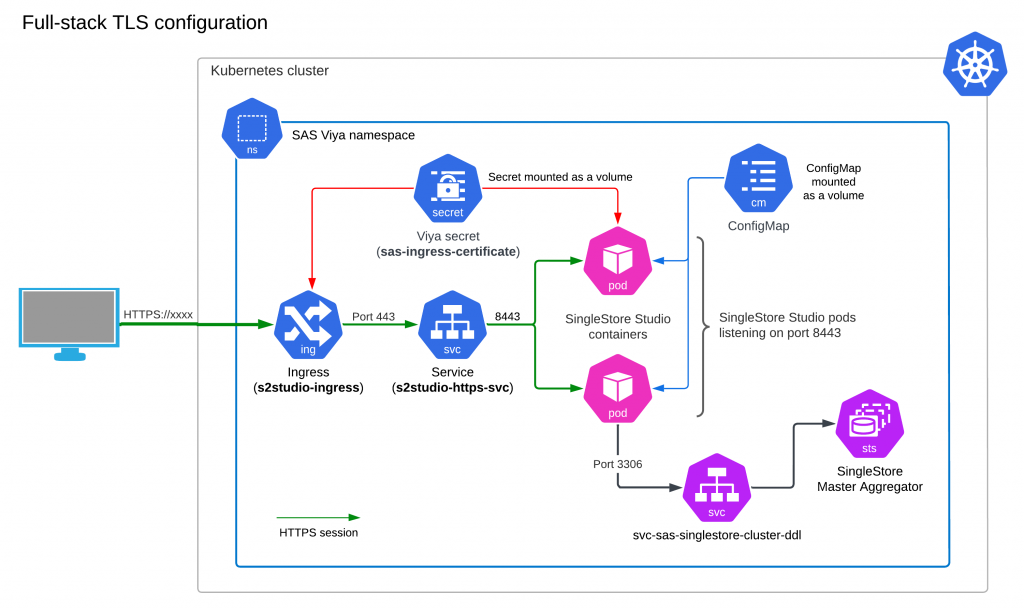Click the 'HTTPS://xxxx' label
1024x609 pixels.
158,315
